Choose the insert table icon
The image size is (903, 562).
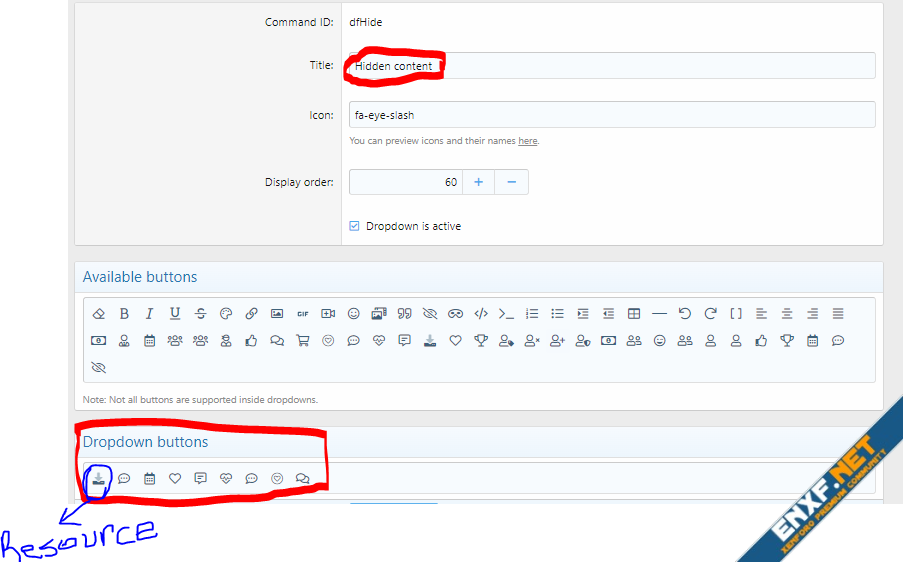pos(634,313)
